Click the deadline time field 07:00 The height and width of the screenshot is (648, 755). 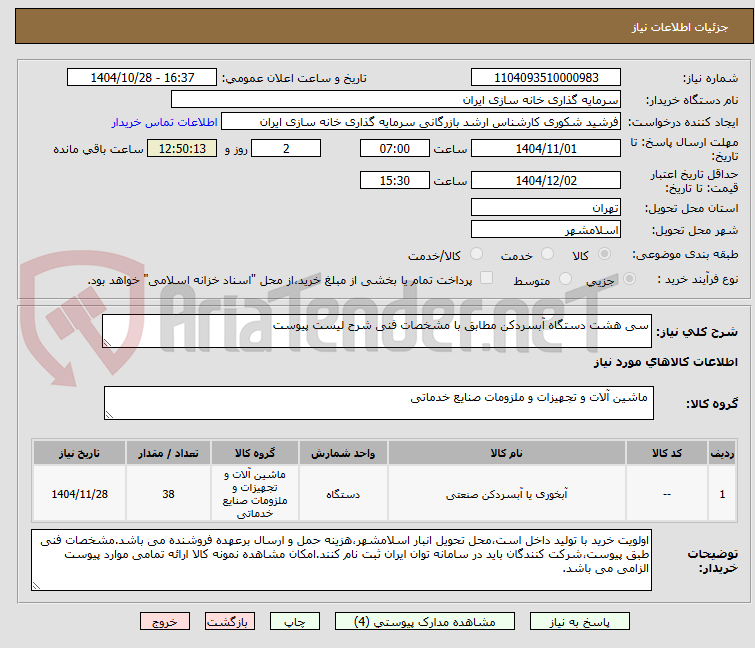click(x=395, y=148)
